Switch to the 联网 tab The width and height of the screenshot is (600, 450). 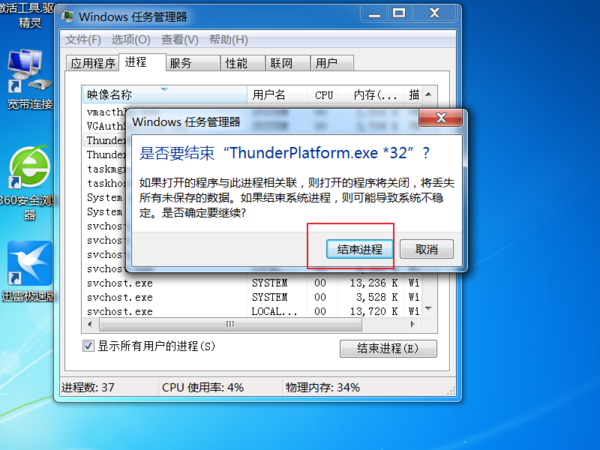pyautogui.click(x=287, y=63)
